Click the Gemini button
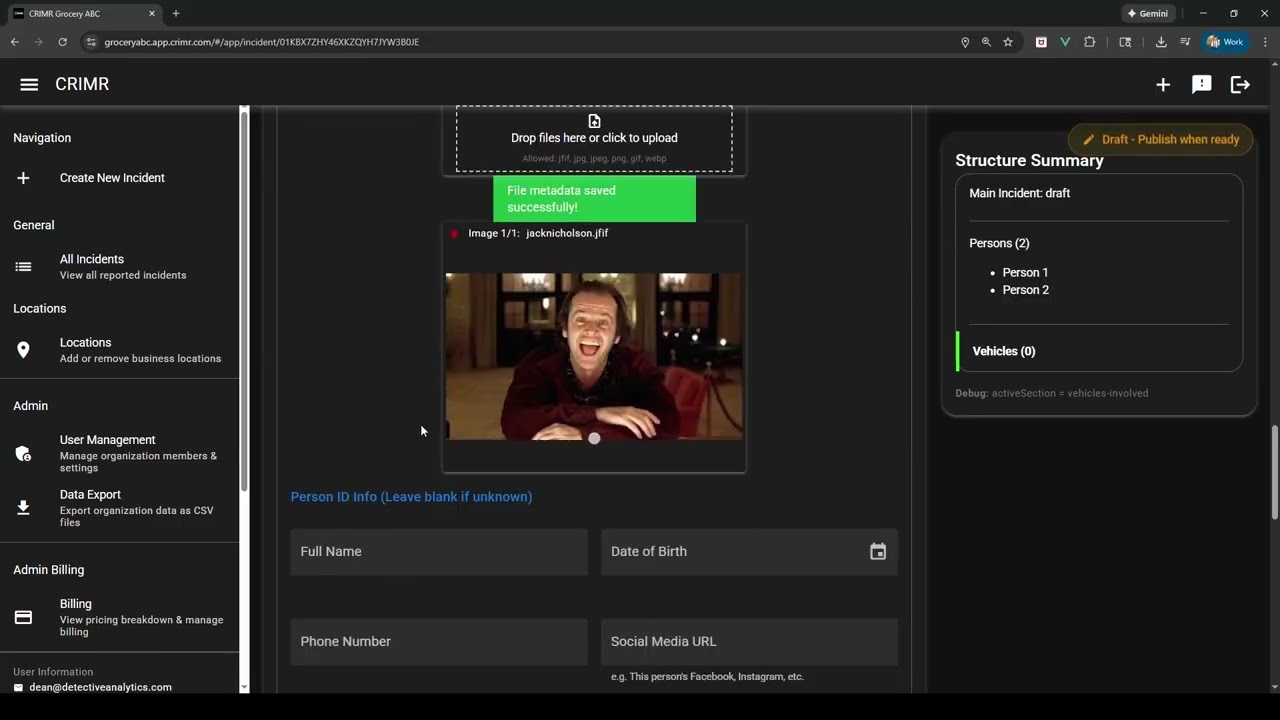This screenshot has width=1280, height=720. point(1148,14)
